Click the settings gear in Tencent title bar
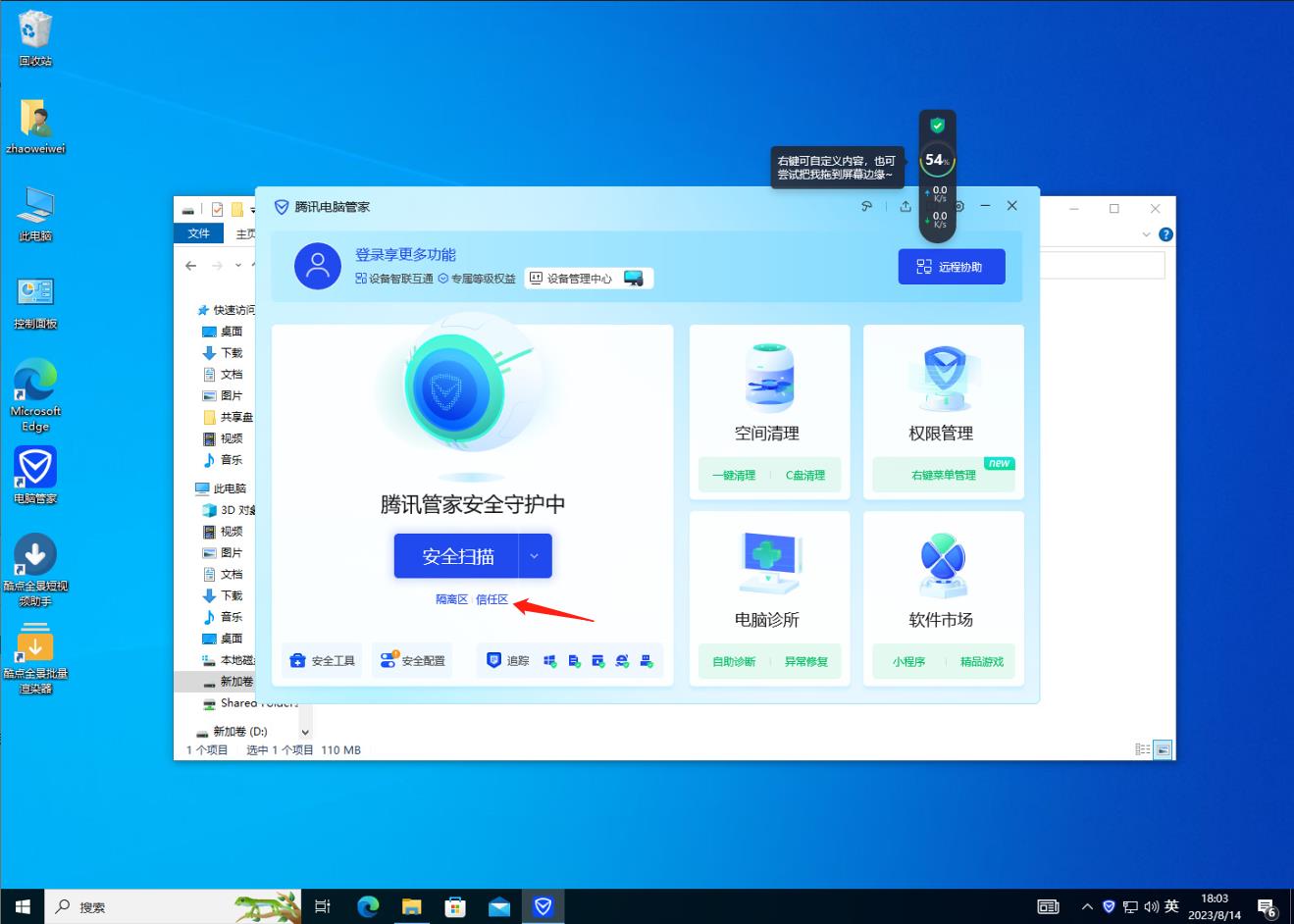 coord(959,206)
